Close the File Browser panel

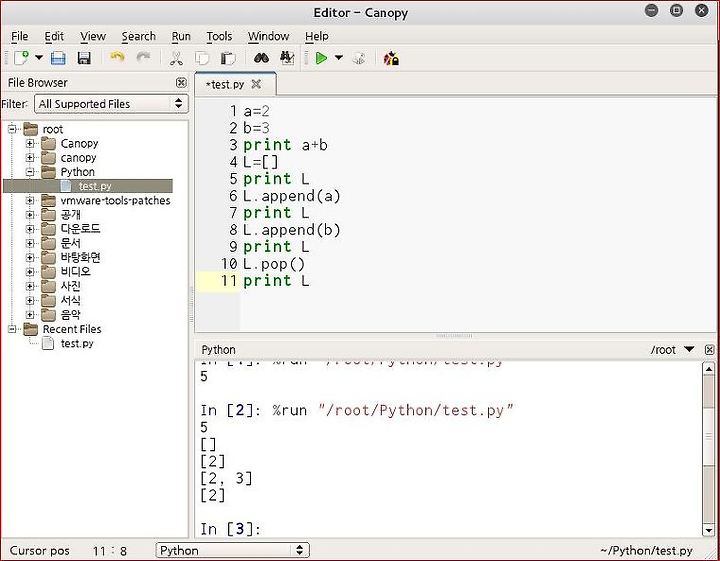181,83
